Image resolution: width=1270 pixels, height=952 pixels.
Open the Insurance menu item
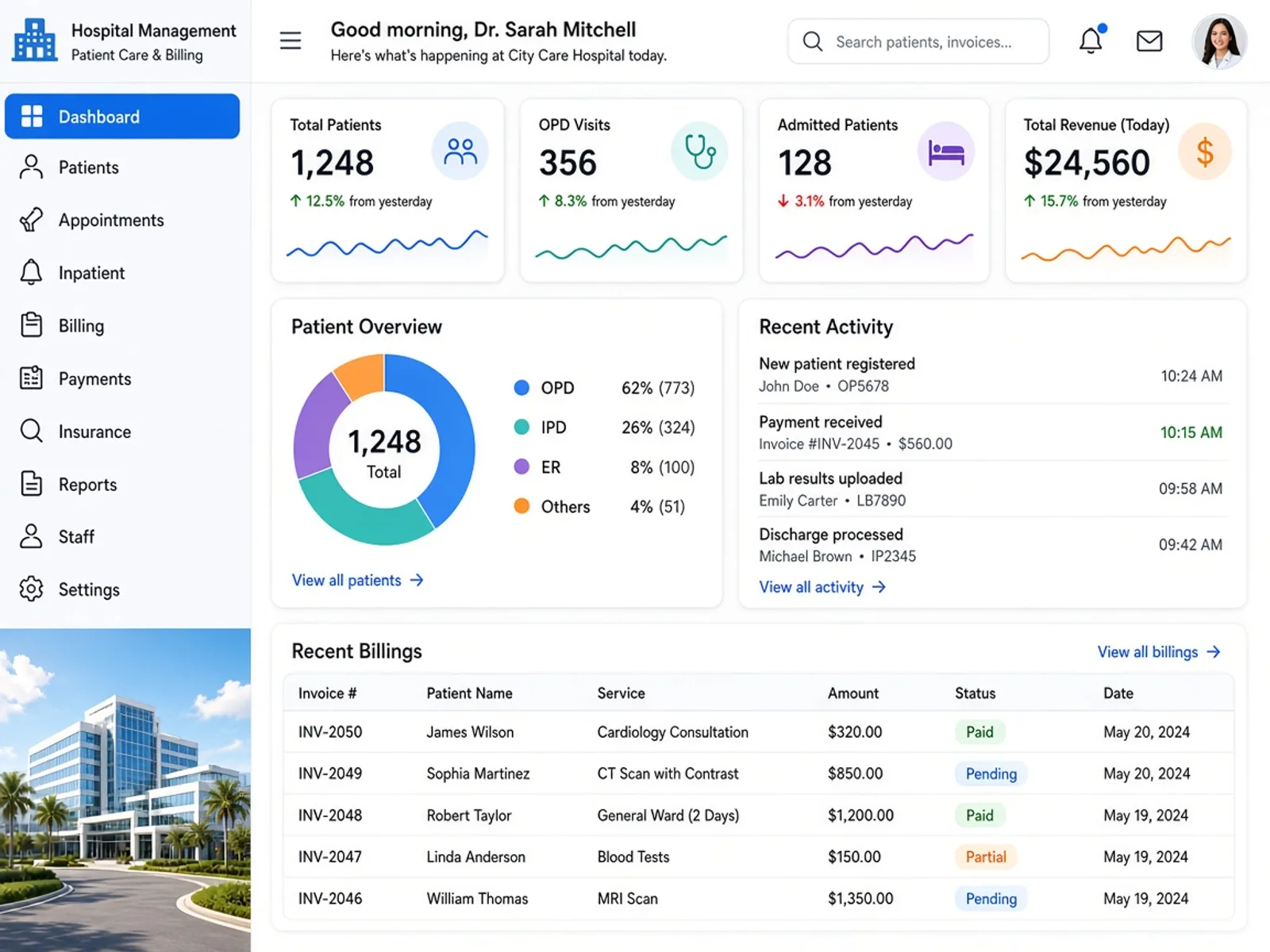122,432
